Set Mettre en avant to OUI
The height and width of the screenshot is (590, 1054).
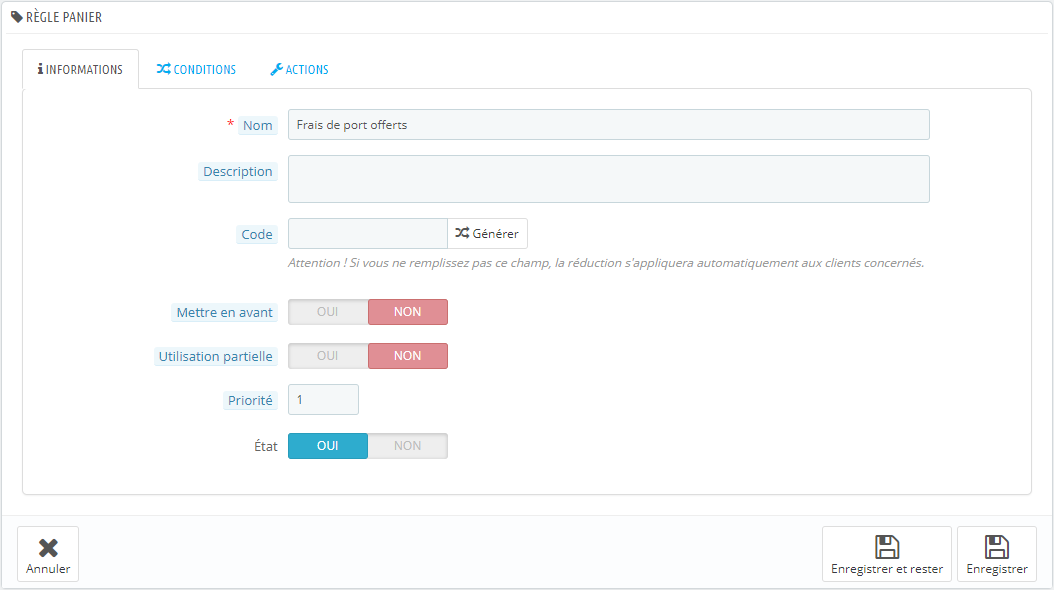coord(328,312)
